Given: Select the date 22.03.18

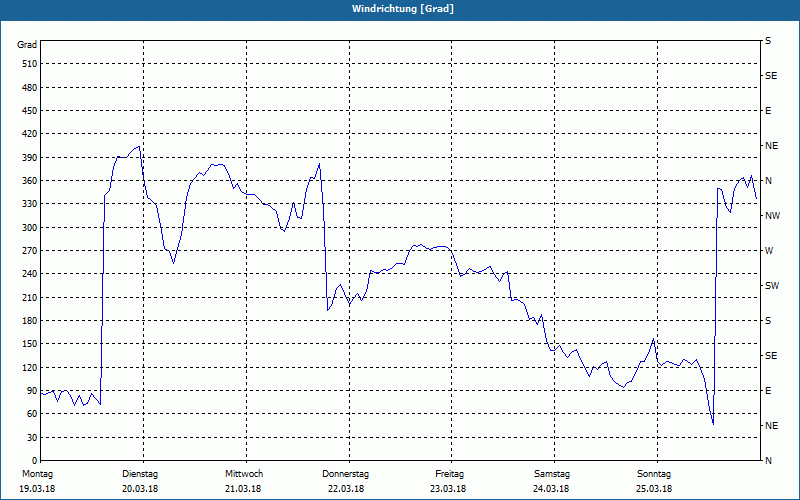Looking at the screenshot, I should pos(346,489).
